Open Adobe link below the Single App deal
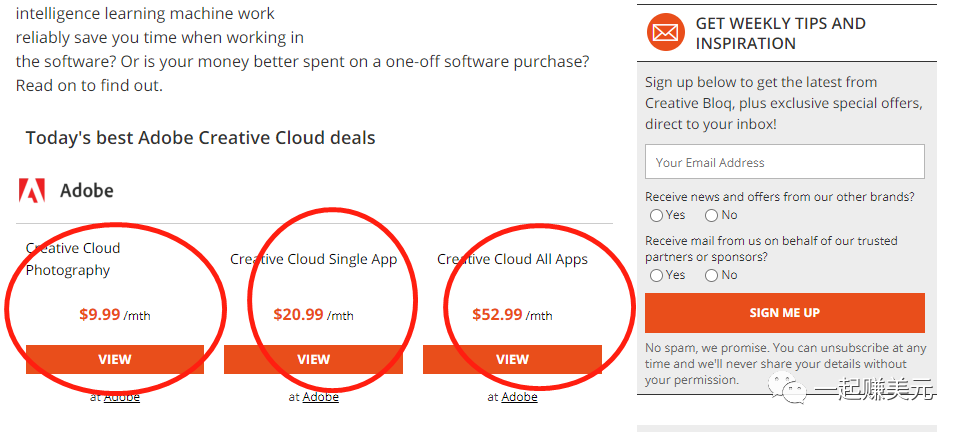 coord(321,397)
